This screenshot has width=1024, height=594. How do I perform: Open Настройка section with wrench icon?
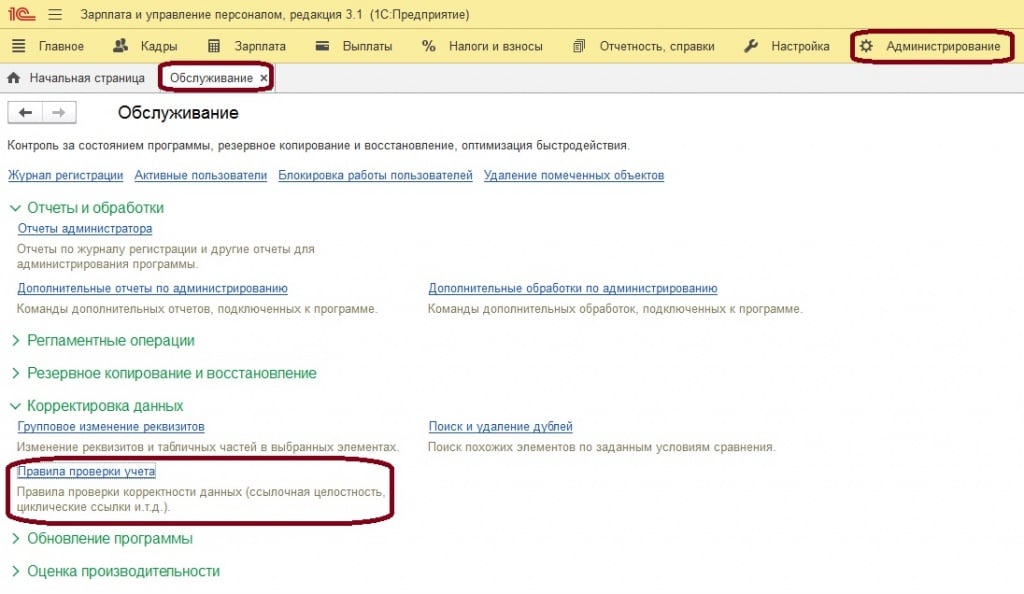point(787,46)
